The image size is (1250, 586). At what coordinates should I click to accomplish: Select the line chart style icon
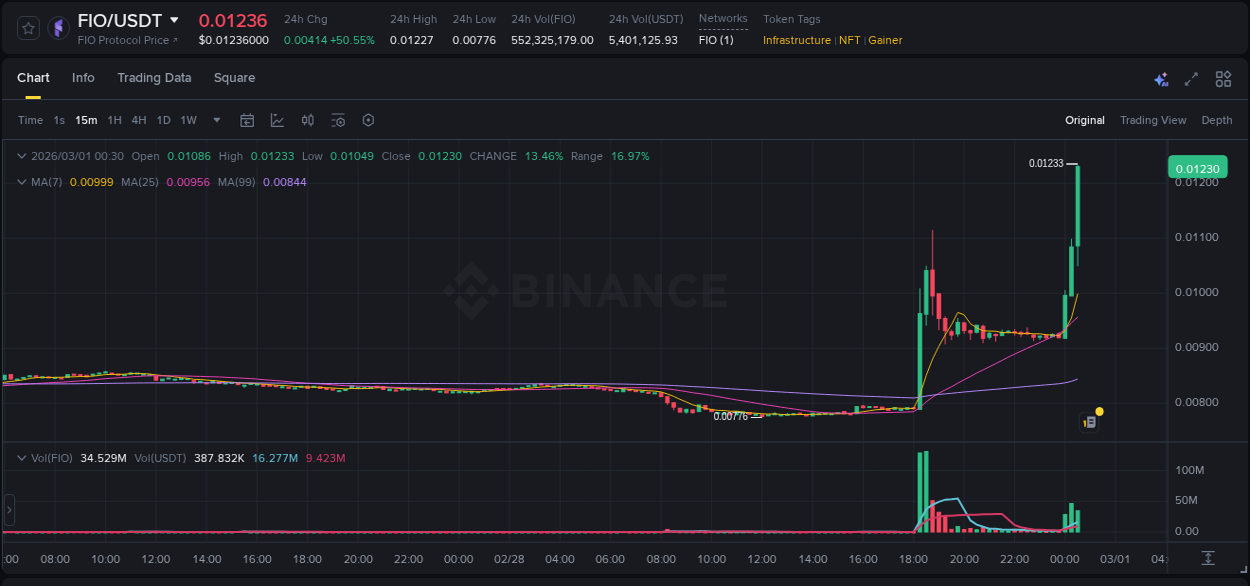pyautogui.click(x=276, y=120)
